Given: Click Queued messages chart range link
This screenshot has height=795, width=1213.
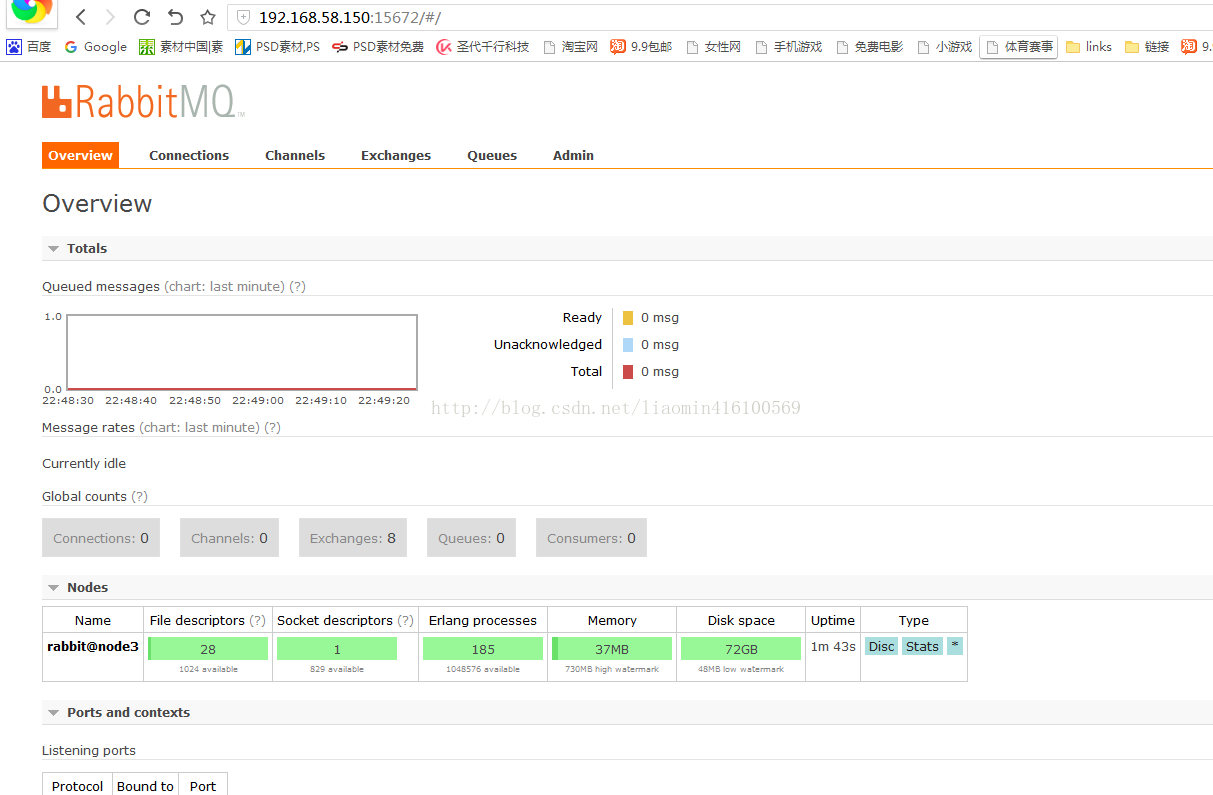Looking at the screenshot, I should pos(224,286).
